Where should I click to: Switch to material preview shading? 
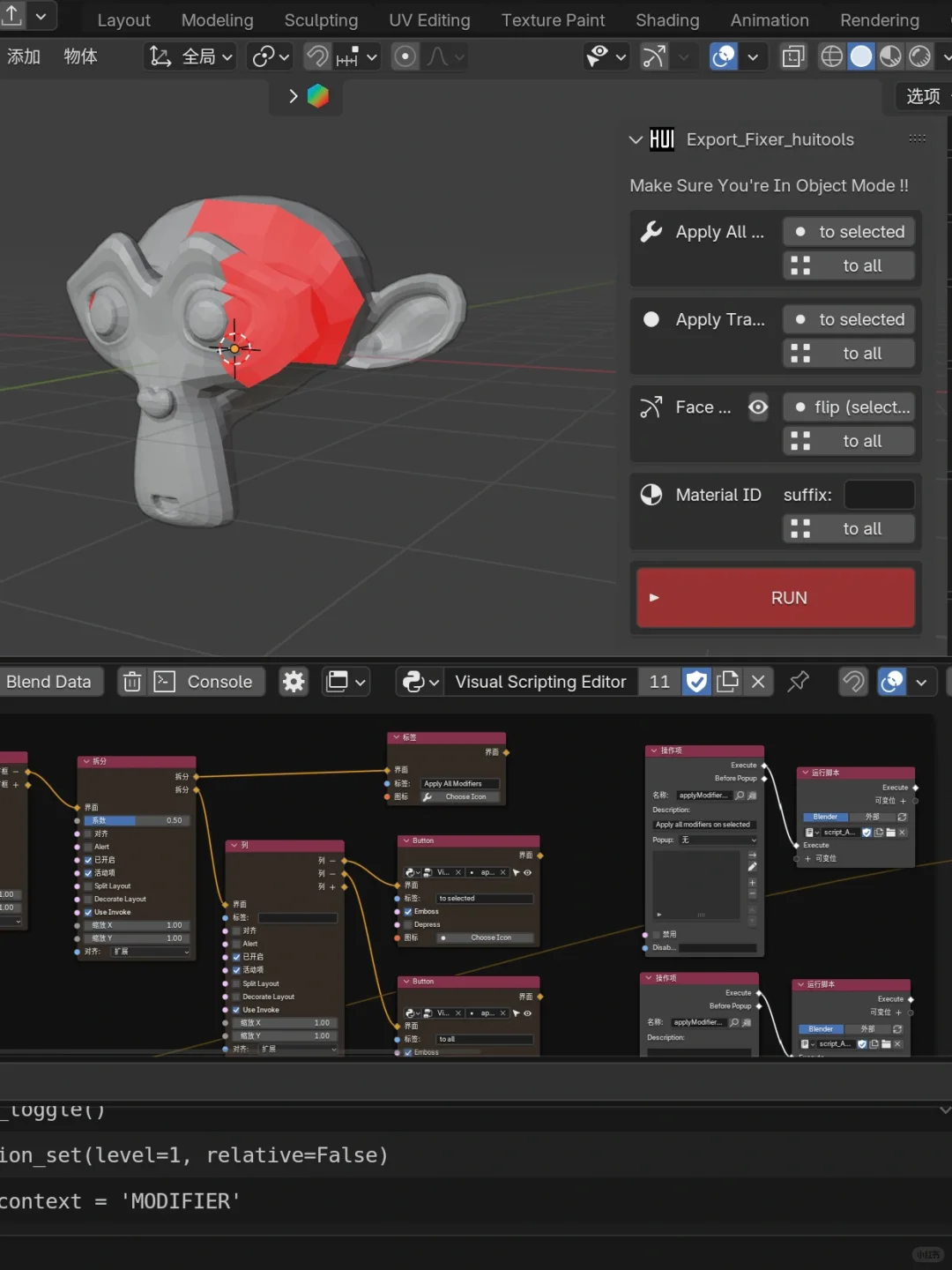(890, 57)
